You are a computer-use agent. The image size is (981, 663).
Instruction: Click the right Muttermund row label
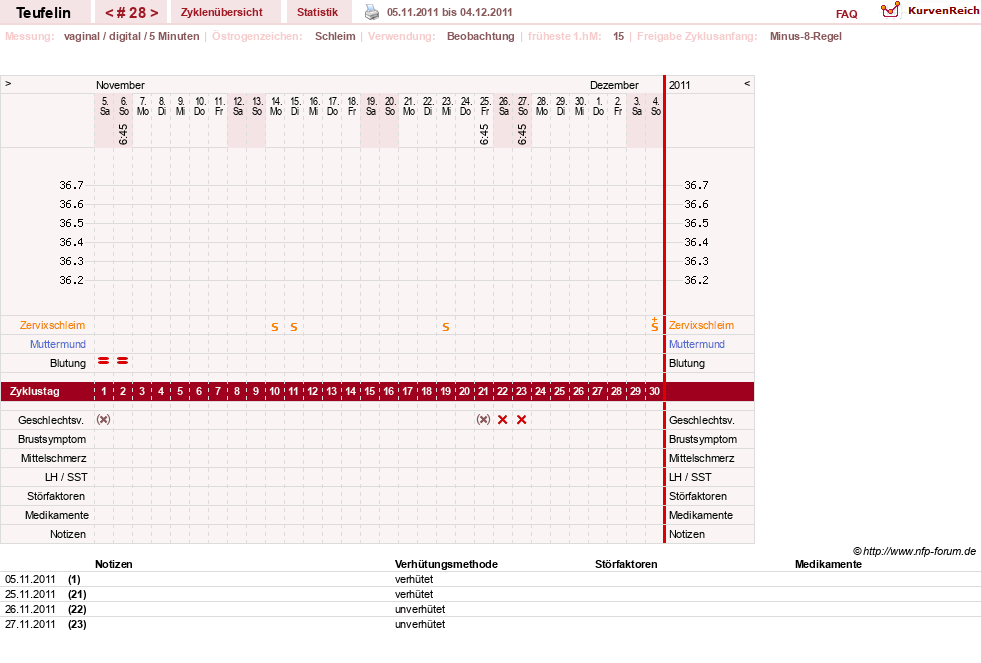click(x=697, y=344)
